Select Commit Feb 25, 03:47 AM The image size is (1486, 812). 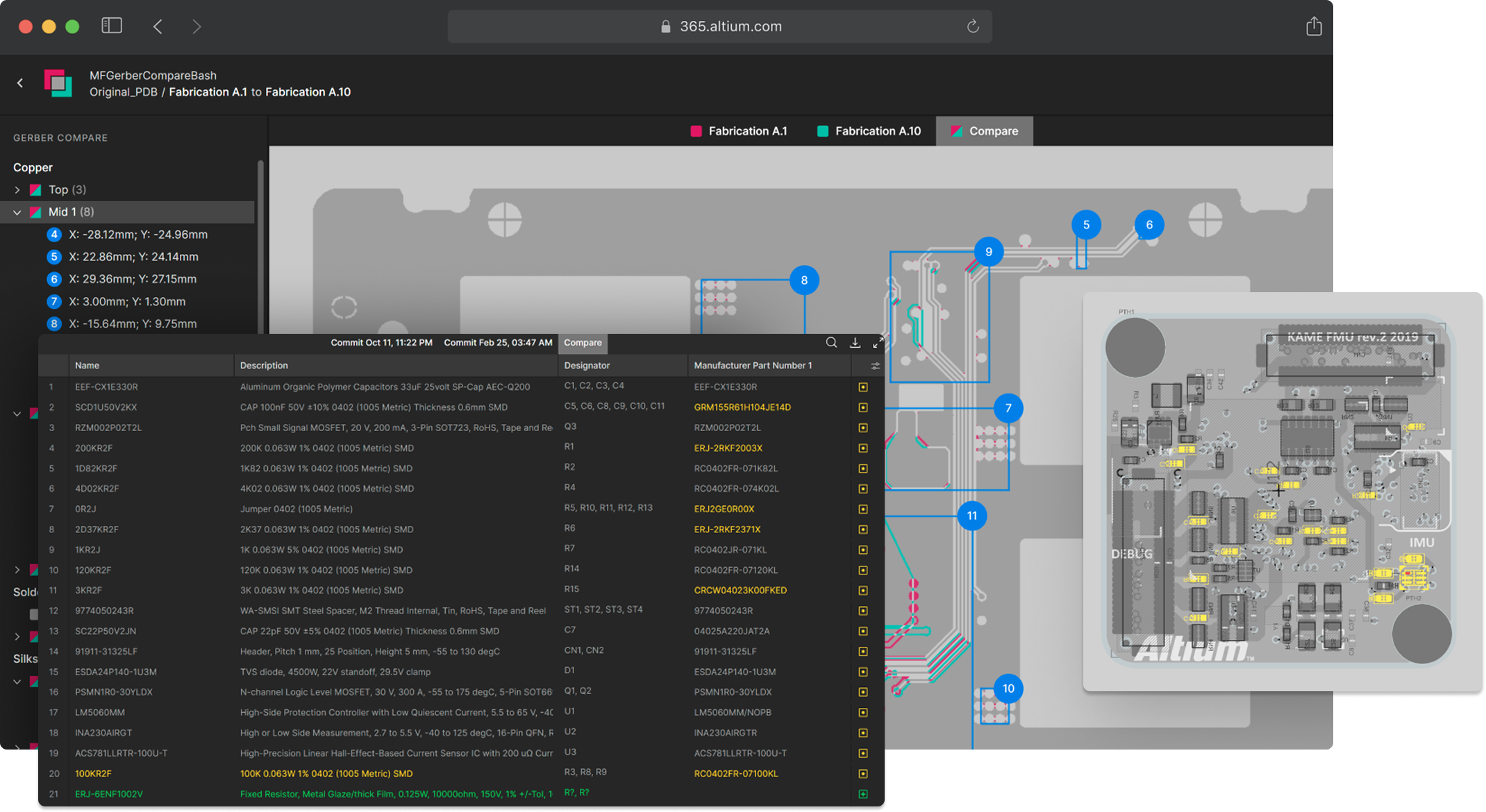[x=498, y=343]
